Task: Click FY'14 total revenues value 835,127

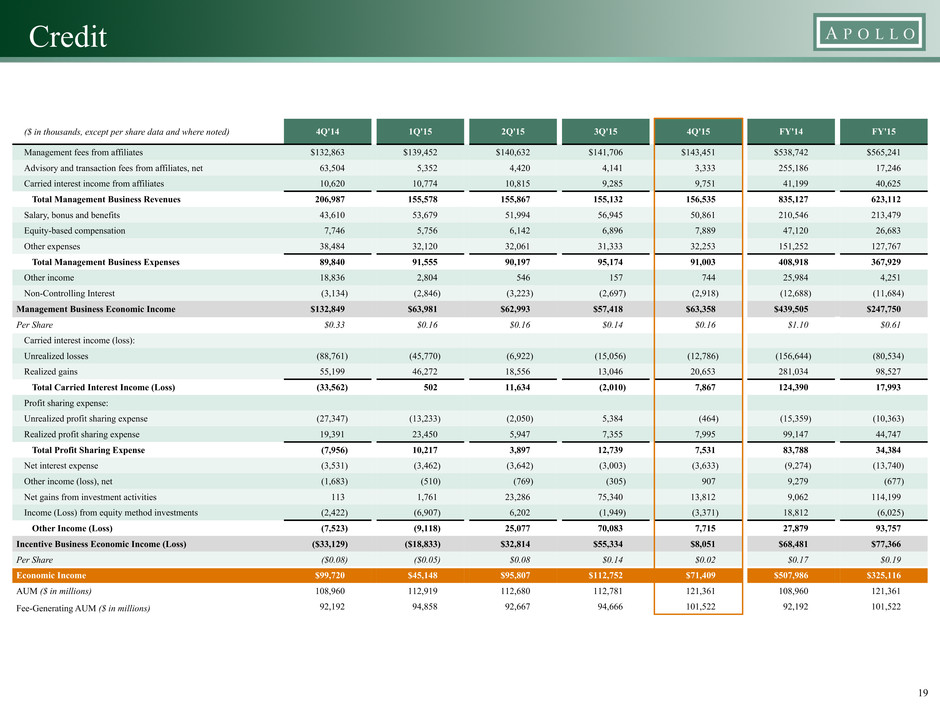Action: tap(793, 200)
